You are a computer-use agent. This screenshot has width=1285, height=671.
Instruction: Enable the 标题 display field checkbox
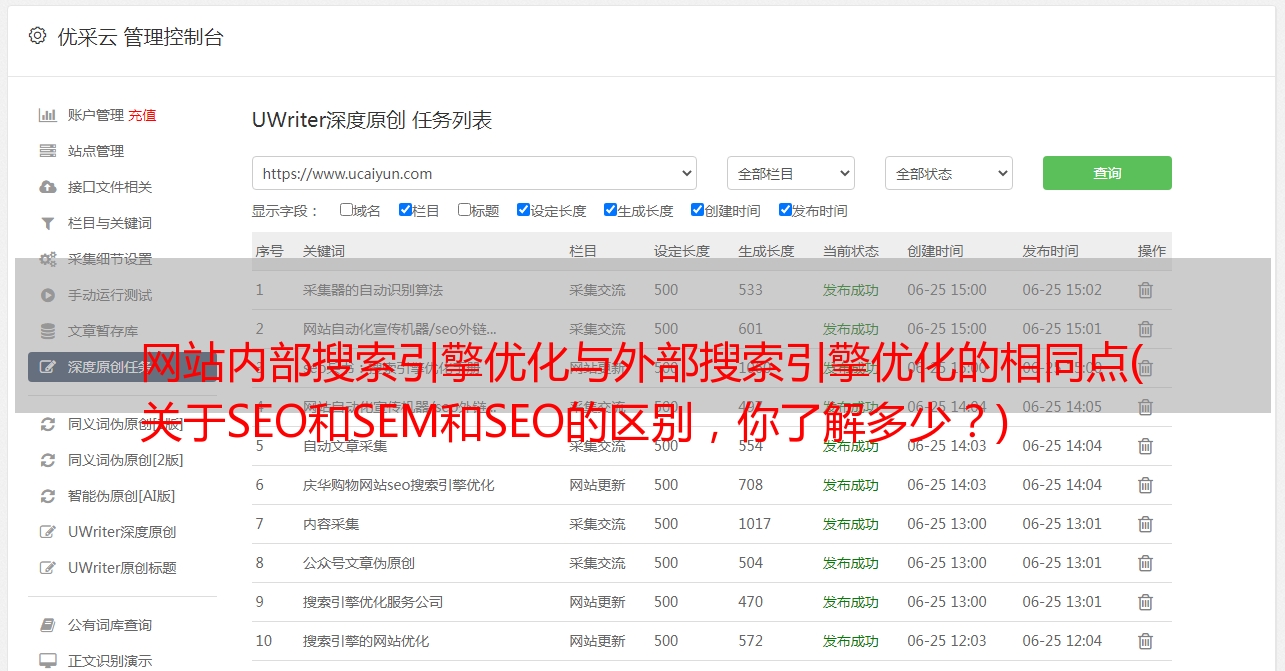(x=464, y=210)
